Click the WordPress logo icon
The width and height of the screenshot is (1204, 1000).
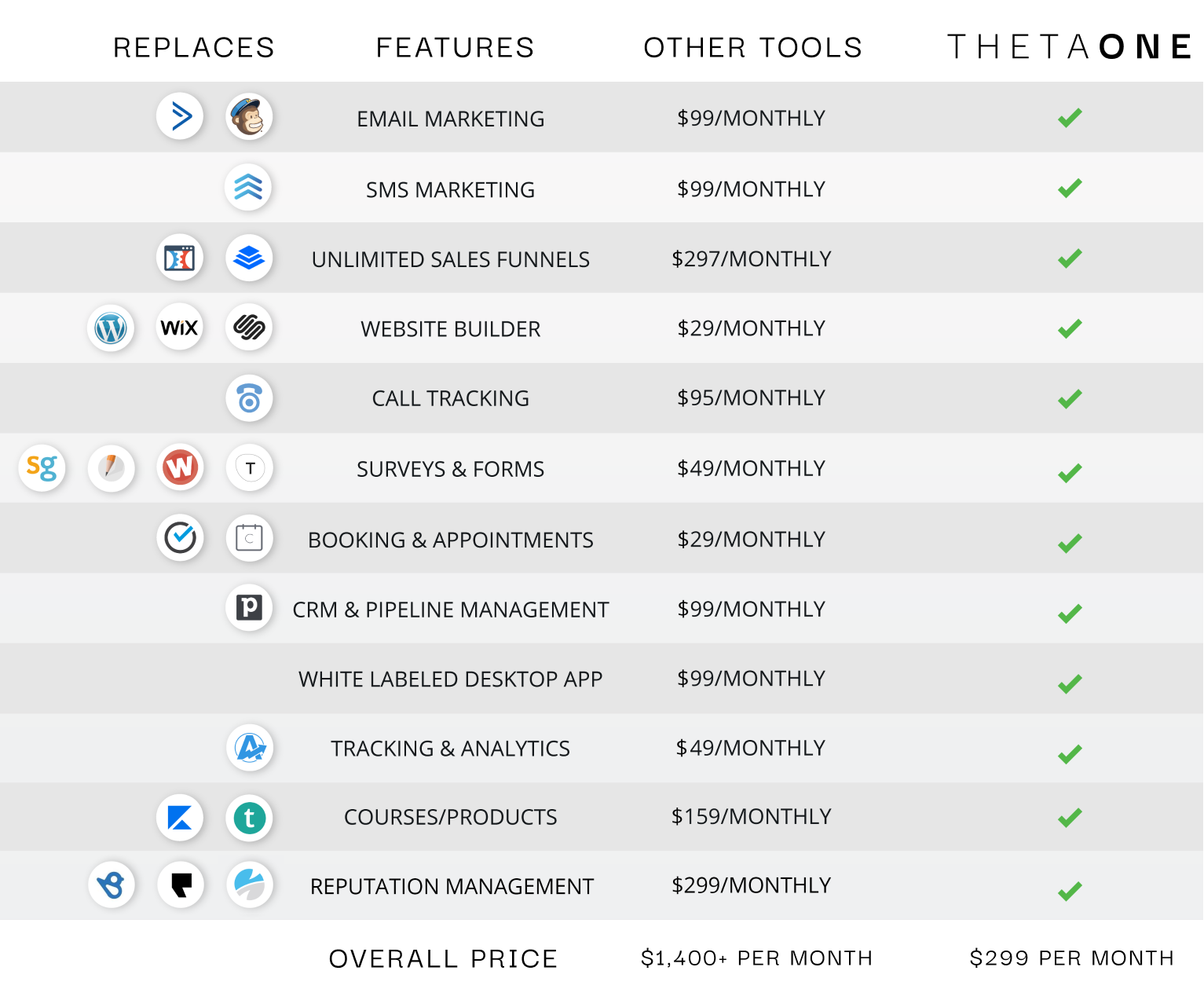click(x=111, y=328)
